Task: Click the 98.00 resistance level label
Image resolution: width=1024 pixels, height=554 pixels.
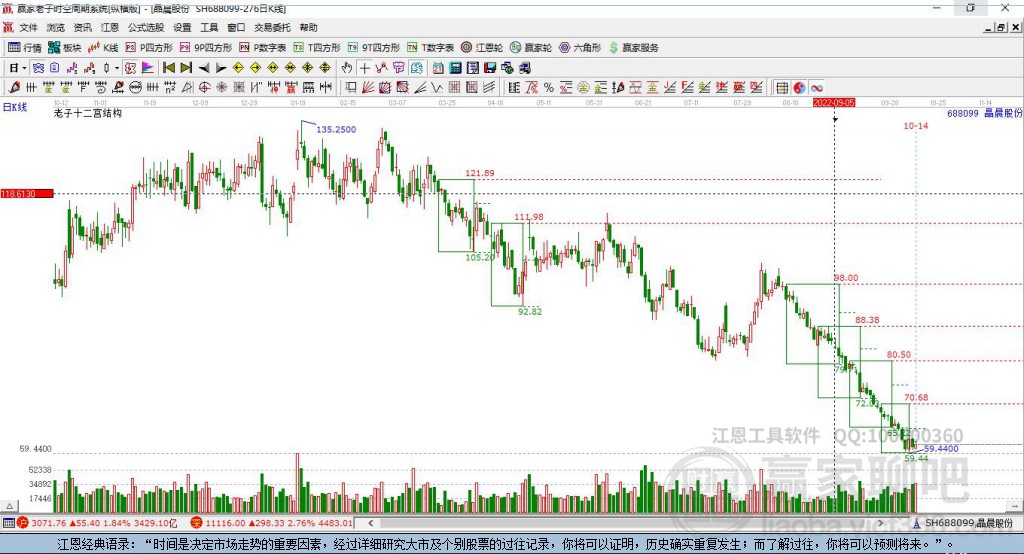Action: (x=846, y=278)
